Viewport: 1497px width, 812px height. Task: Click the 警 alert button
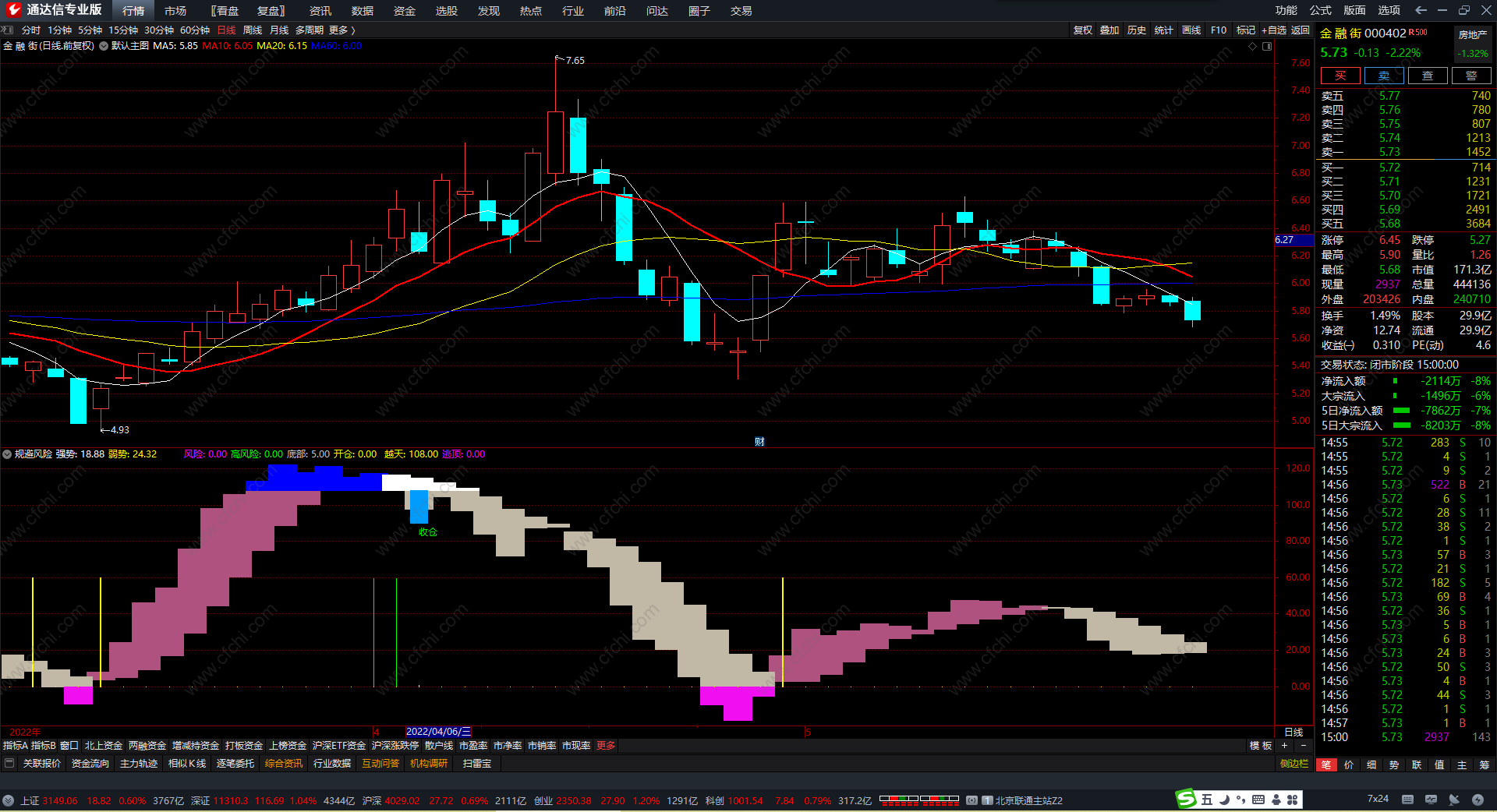point(1471,76)
